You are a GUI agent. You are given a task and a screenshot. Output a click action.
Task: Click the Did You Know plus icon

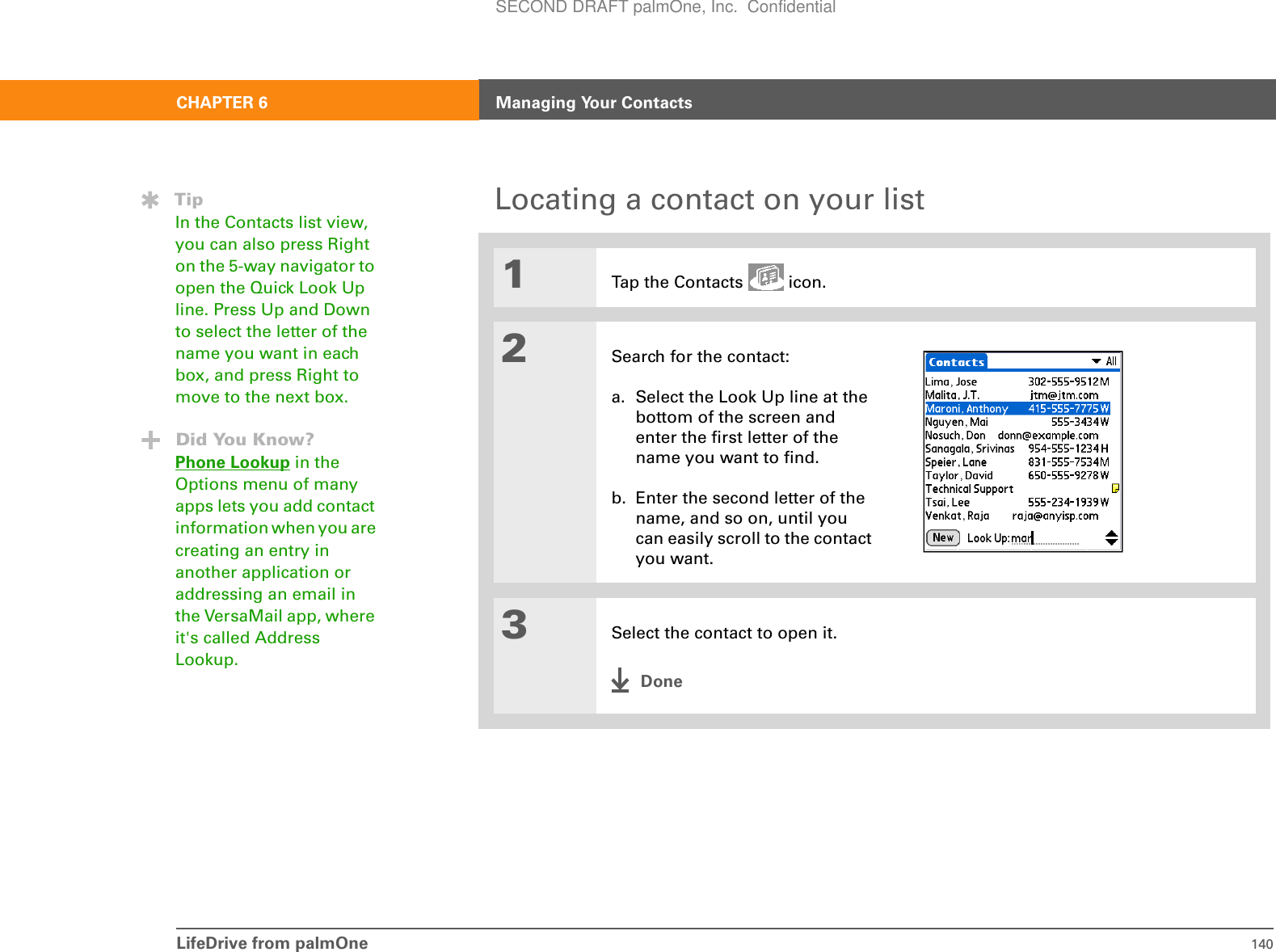click(x=150, y=440)
